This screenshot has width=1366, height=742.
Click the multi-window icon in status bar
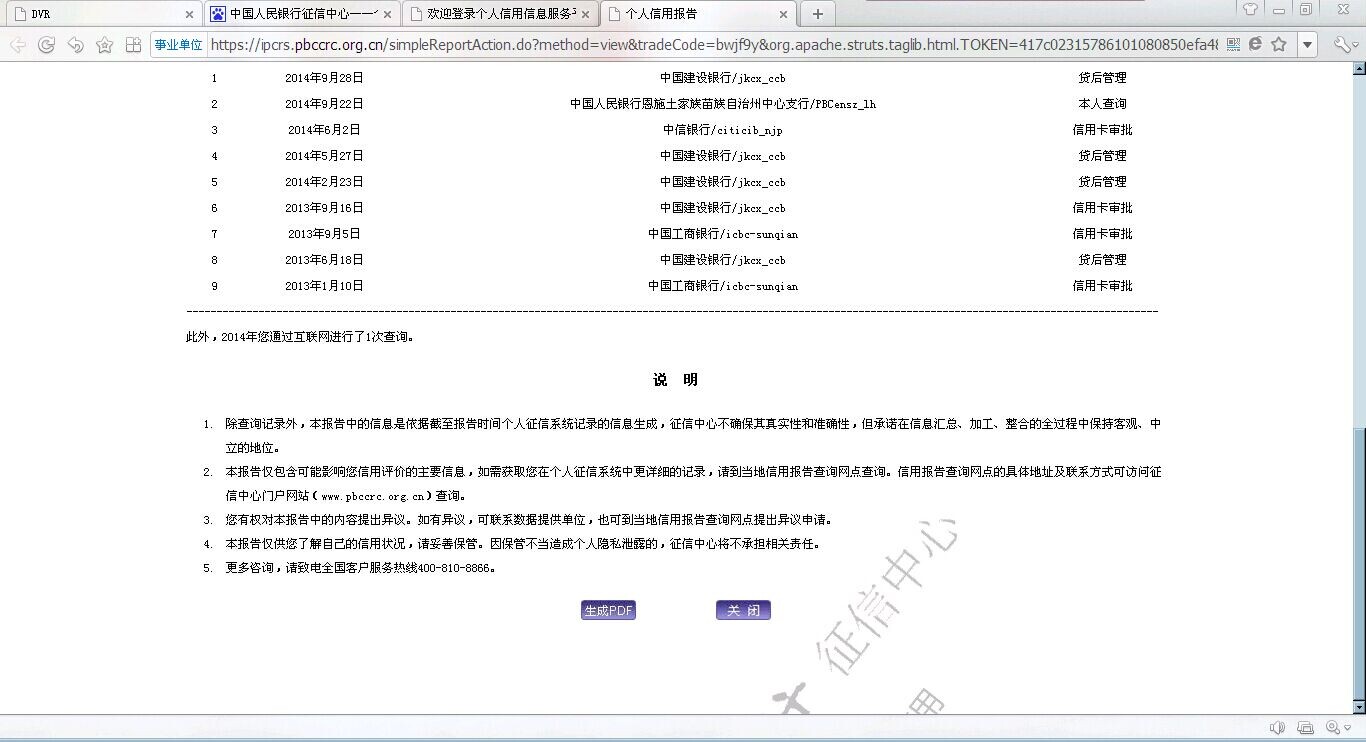click(x=1305, y=728)
